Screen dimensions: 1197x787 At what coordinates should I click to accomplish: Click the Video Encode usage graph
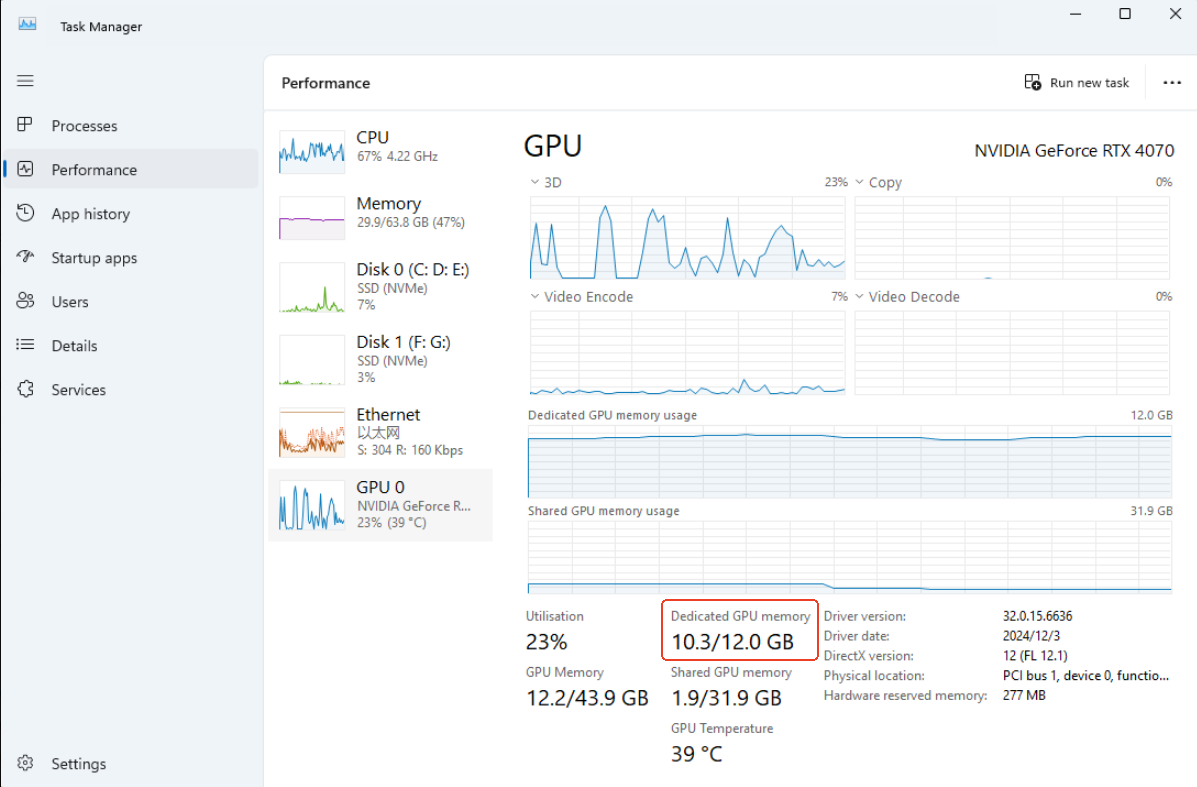[687, 353]
